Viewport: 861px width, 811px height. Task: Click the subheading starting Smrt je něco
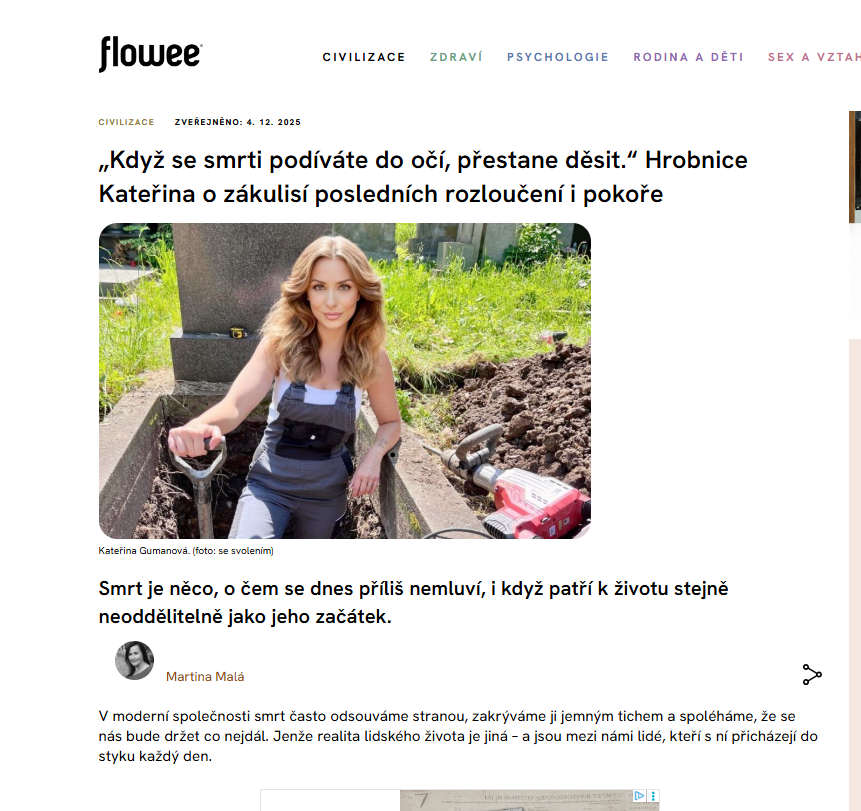coord(413,602)
